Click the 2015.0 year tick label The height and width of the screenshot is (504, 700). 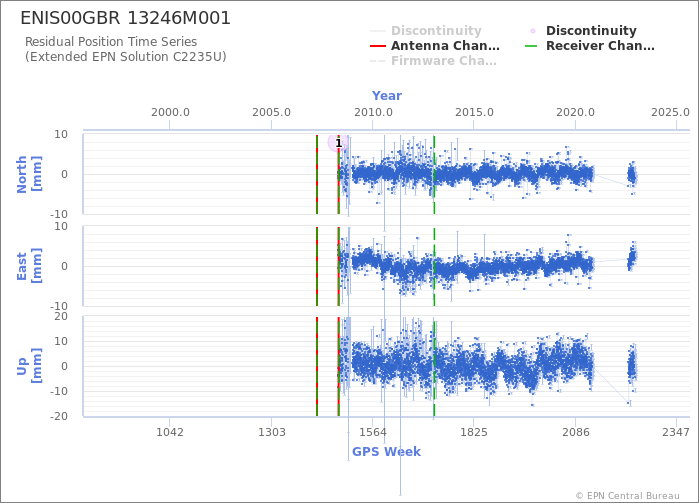[474, 112]
